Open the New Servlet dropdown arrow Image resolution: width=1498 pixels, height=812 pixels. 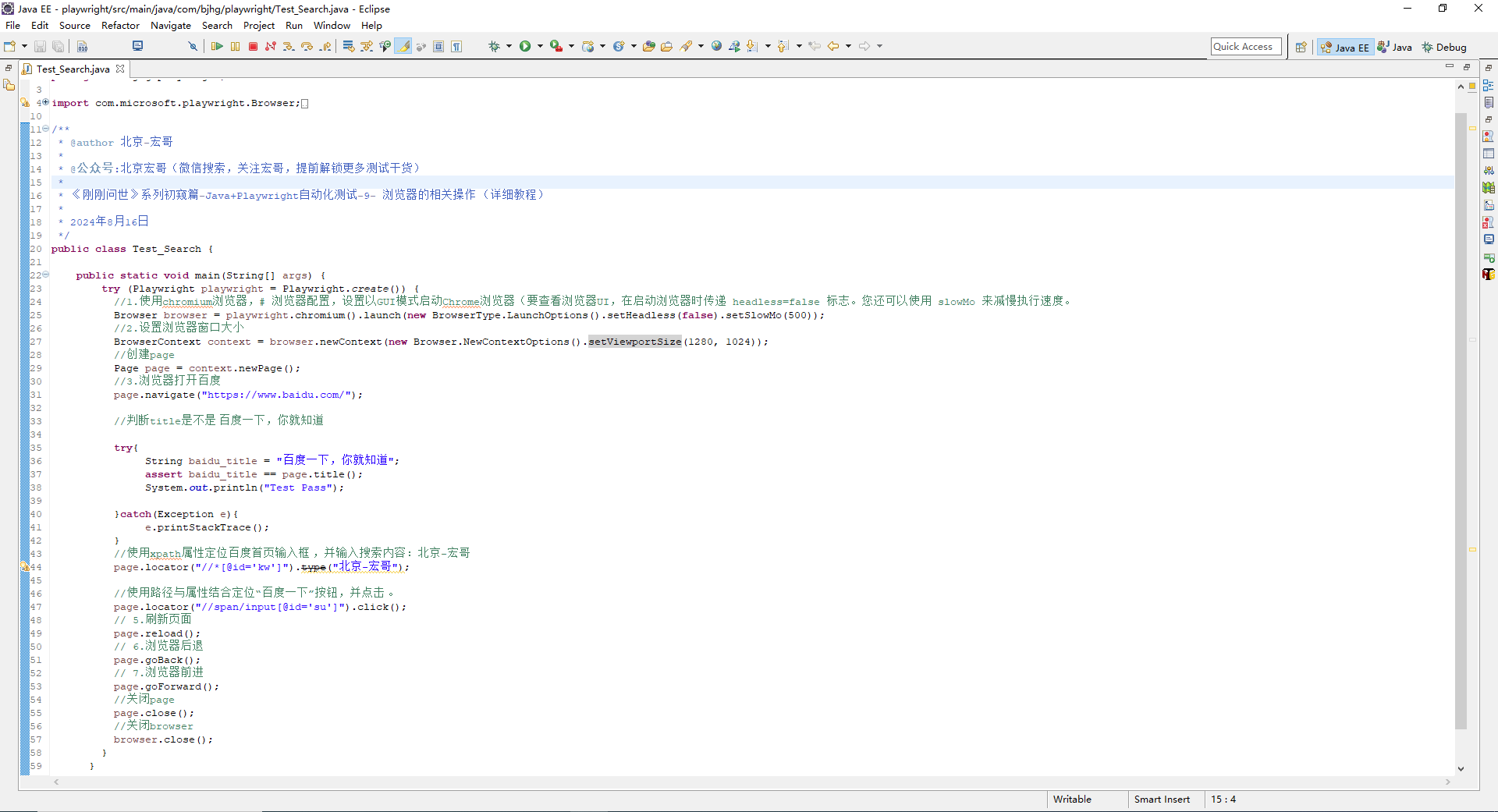(x=634, y=47)
